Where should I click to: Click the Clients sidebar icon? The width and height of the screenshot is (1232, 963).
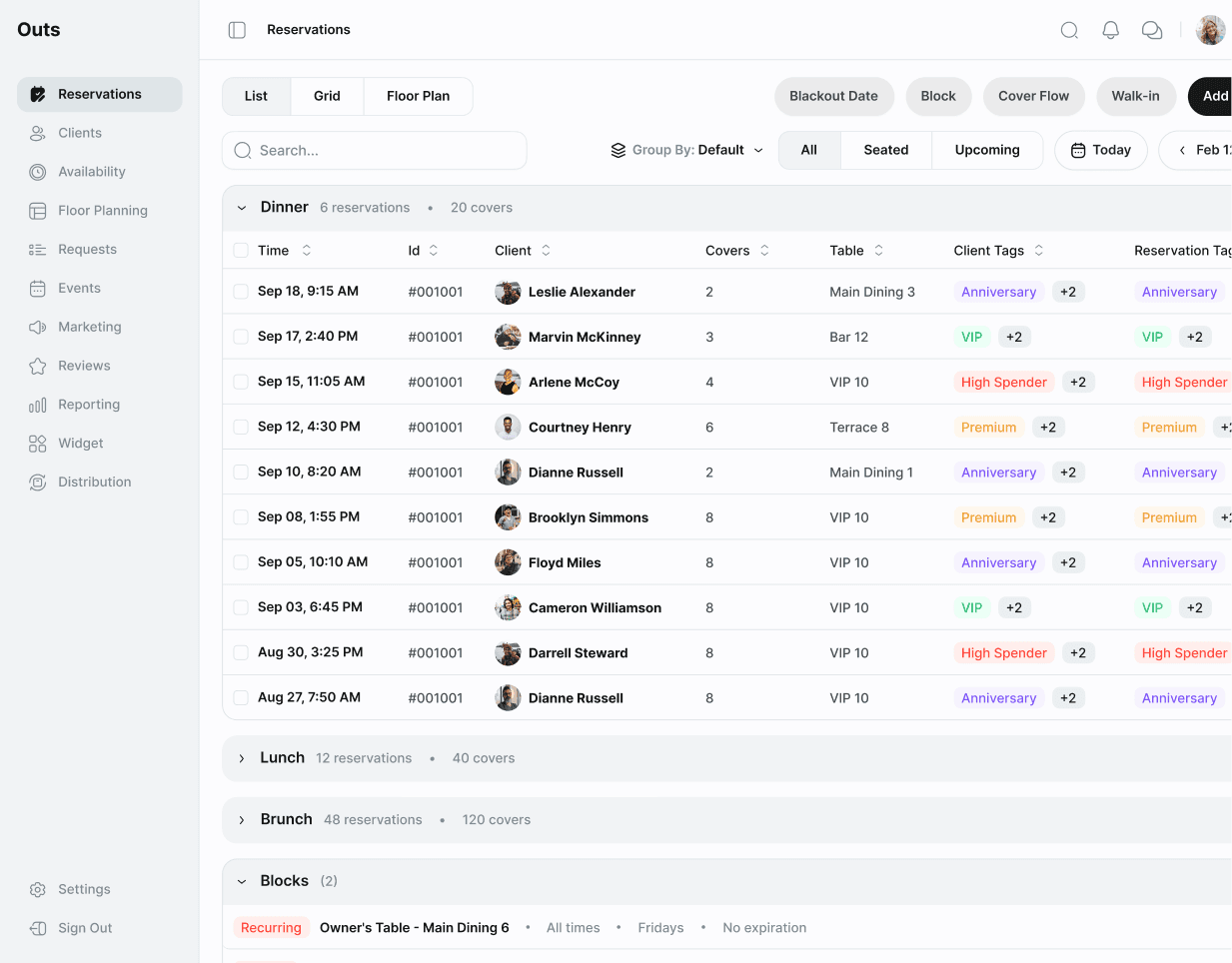point(38,133)
